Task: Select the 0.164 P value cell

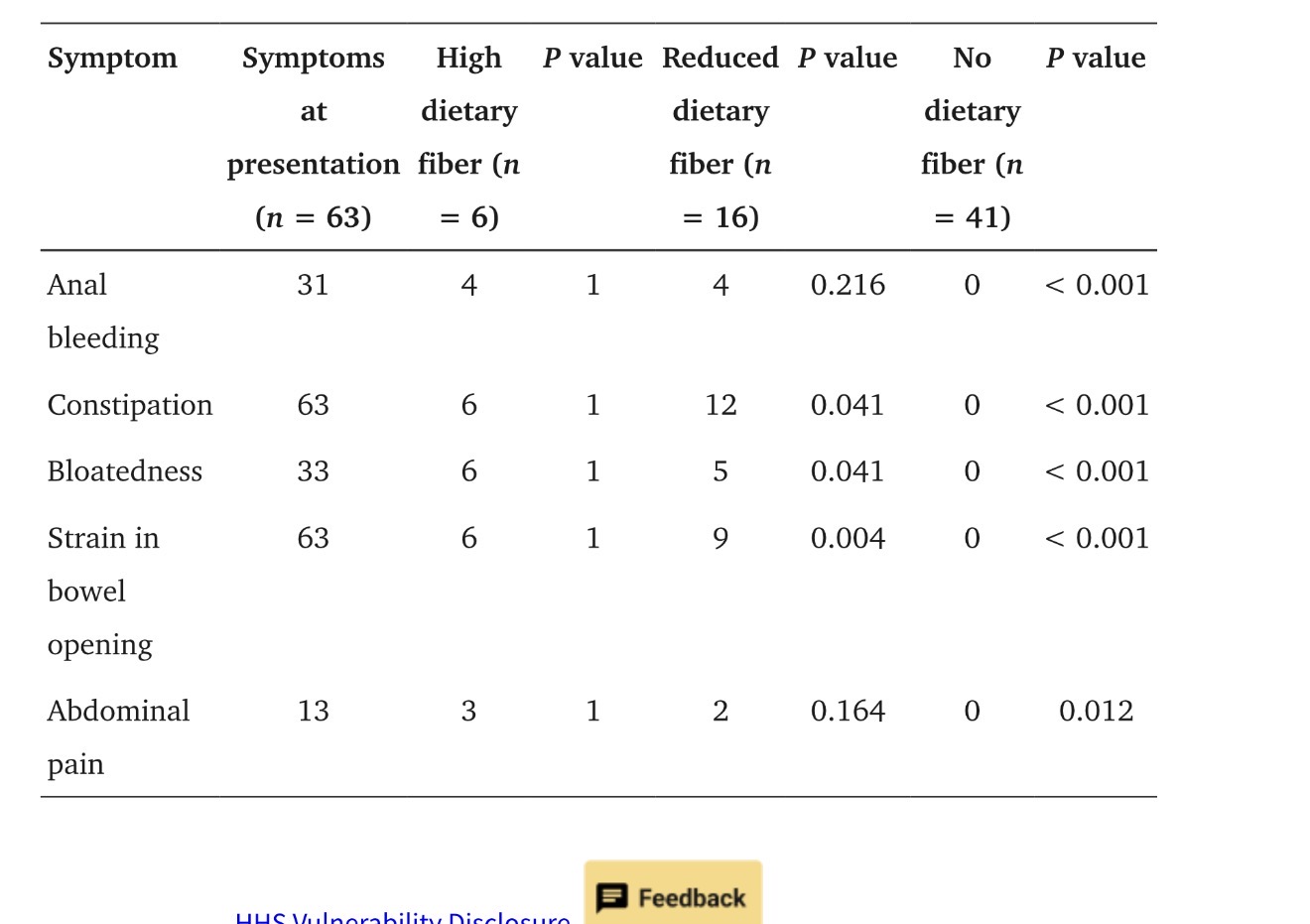Action: (848, 712)
